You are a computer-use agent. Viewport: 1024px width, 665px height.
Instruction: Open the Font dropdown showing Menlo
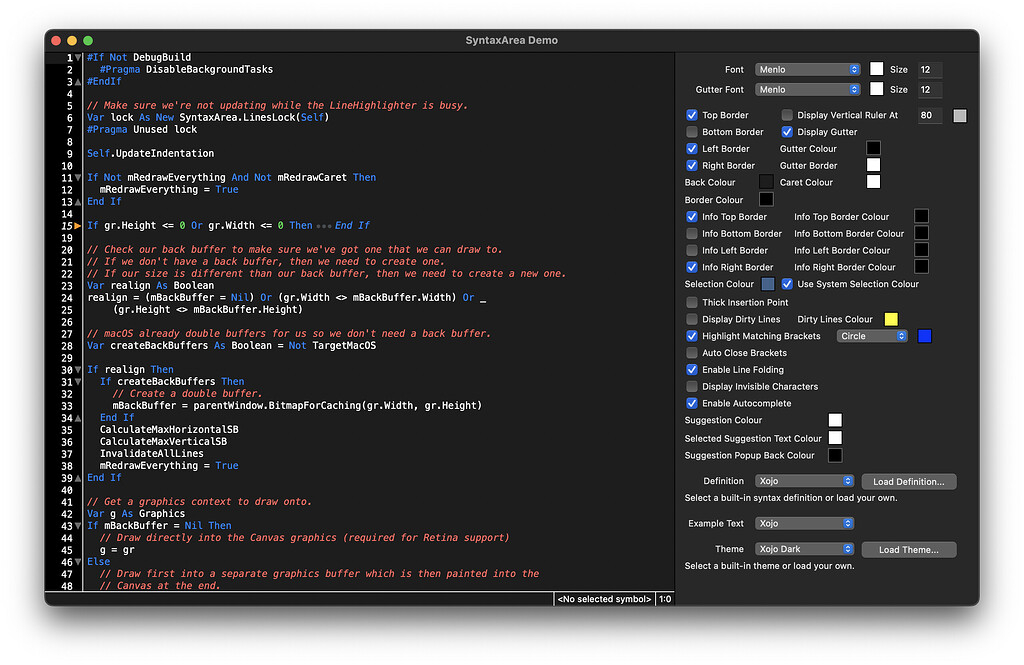(x=807, y=69)
